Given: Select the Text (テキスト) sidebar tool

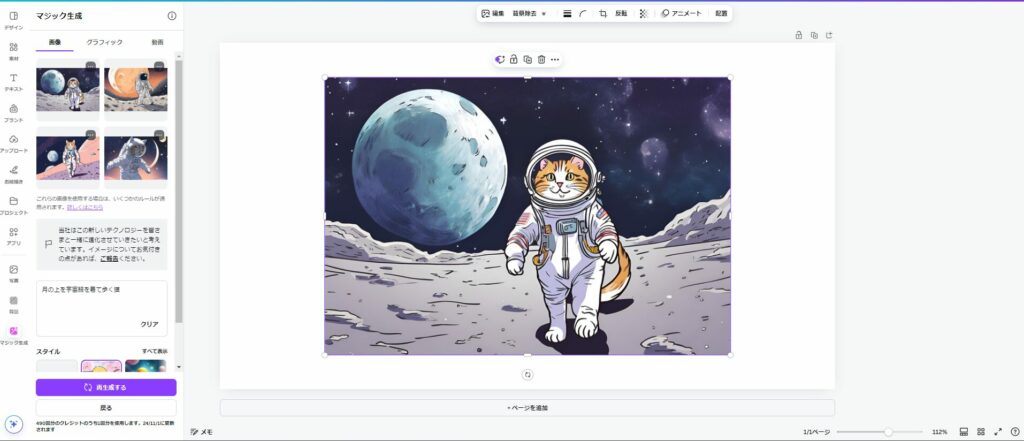Looking at the screenshot, I should pos(14,82).
